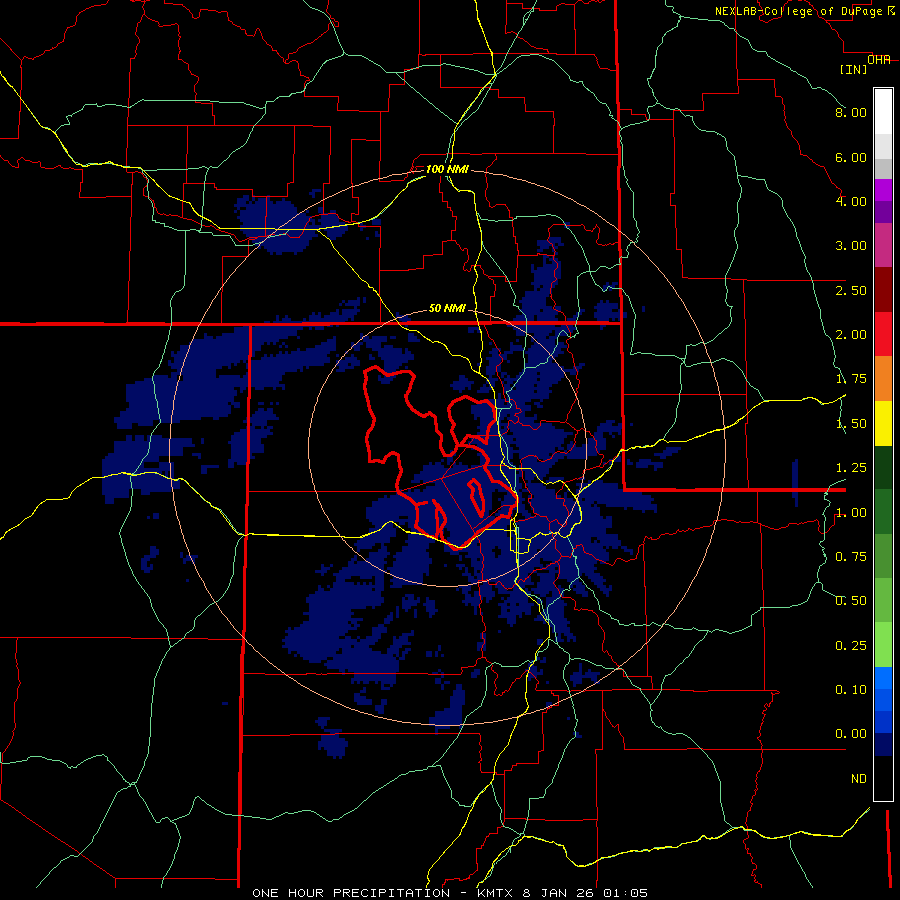Click the 8.00 legend value
The image size is (900, 900).
851,112
